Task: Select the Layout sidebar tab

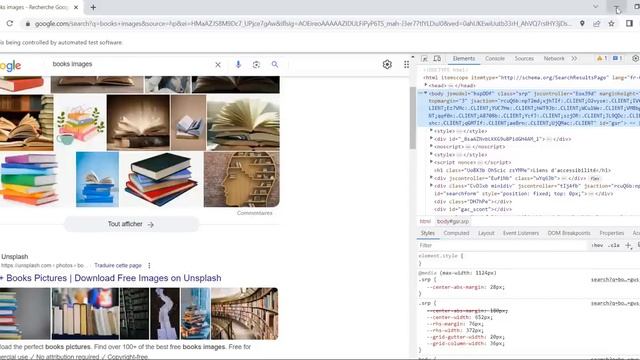Action: point(486,233)
